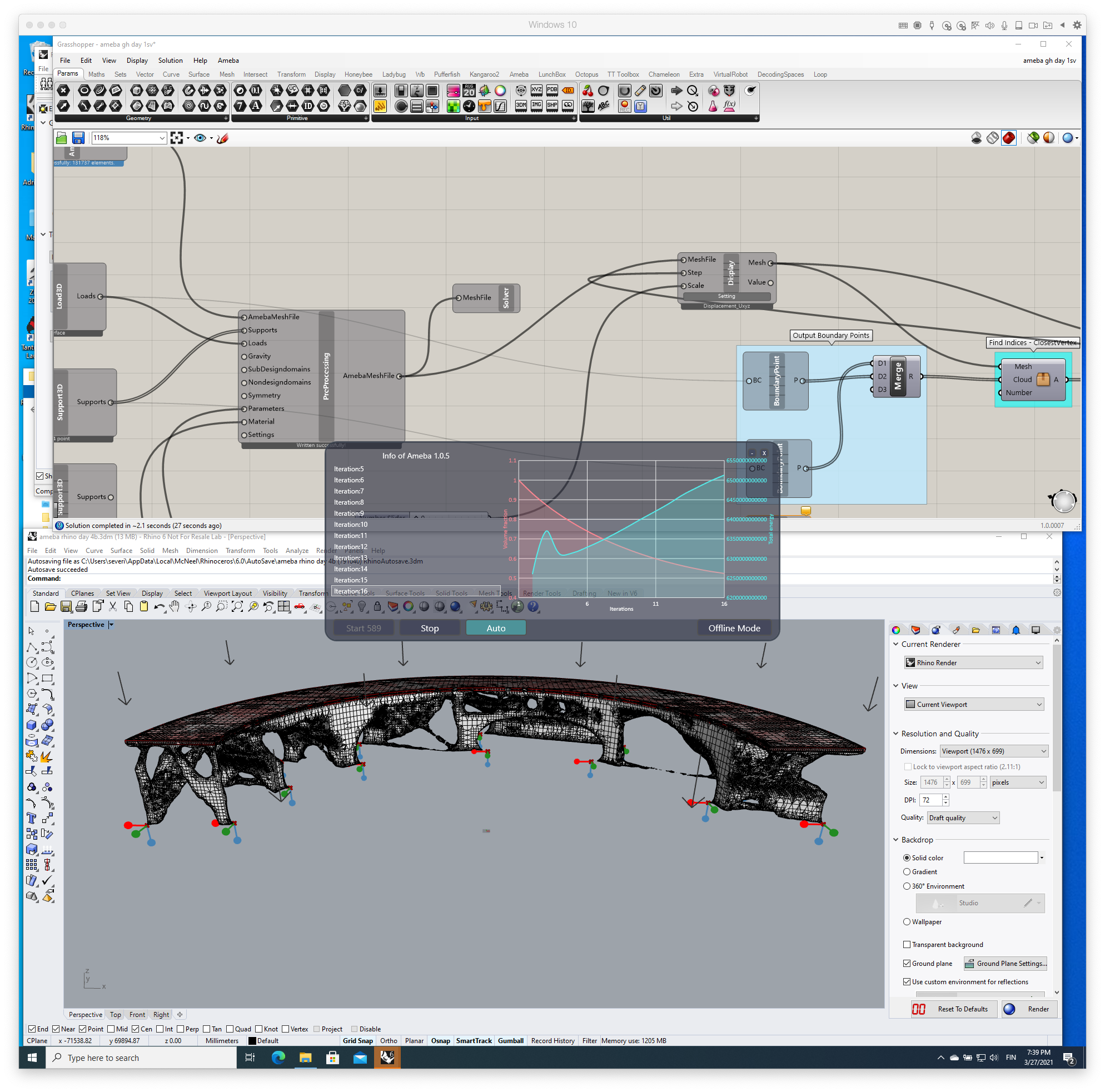The height and width of the screenshot is (1092, 1105).
Task: Open Grasshopper Solution menu
Action: [x=171, y=60]
